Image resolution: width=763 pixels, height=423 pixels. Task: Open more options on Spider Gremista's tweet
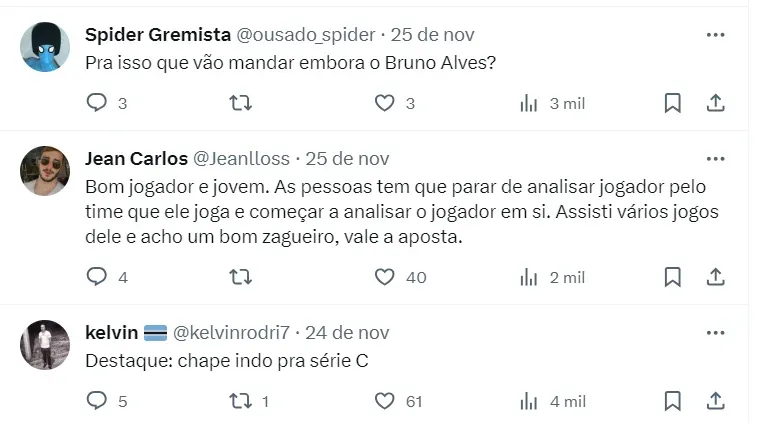pyautogui.click(x=715, y=34)
